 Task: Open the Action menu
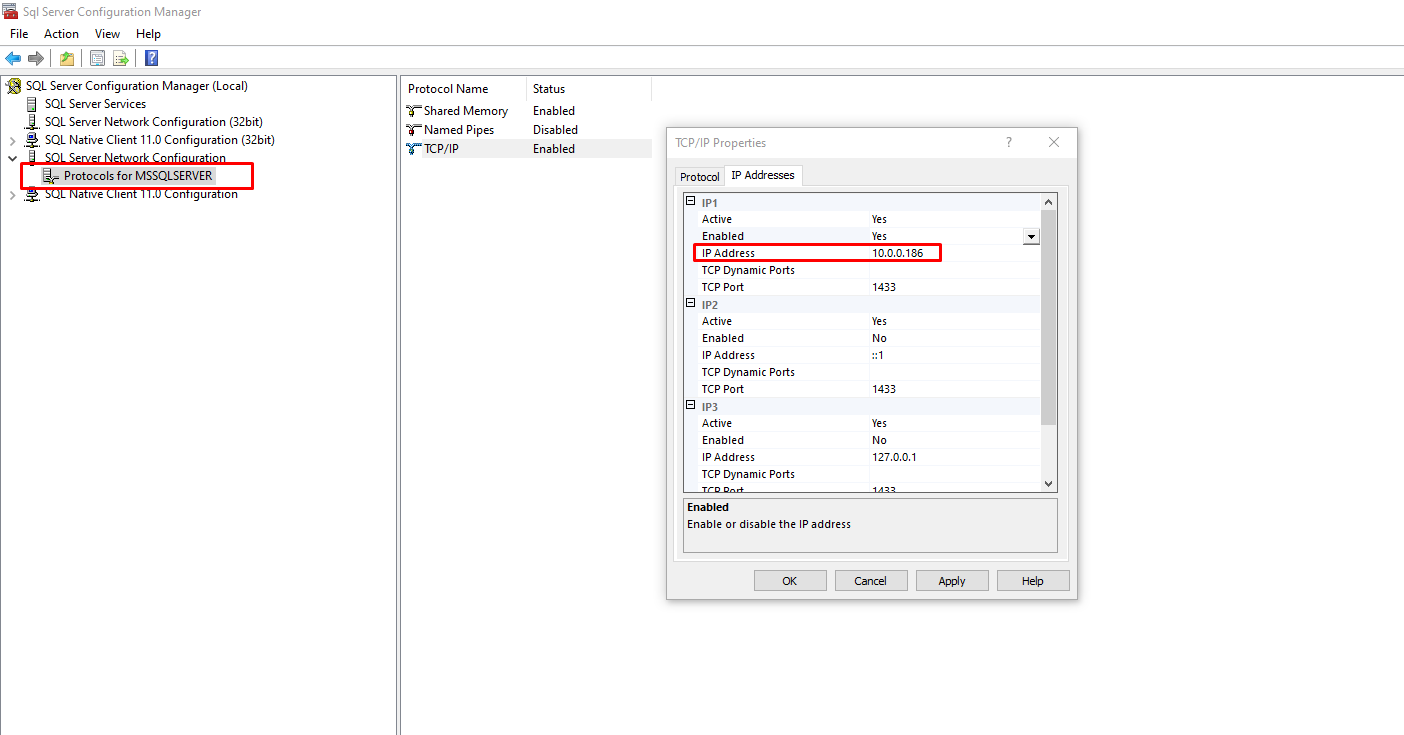click(x=61, y=33)
